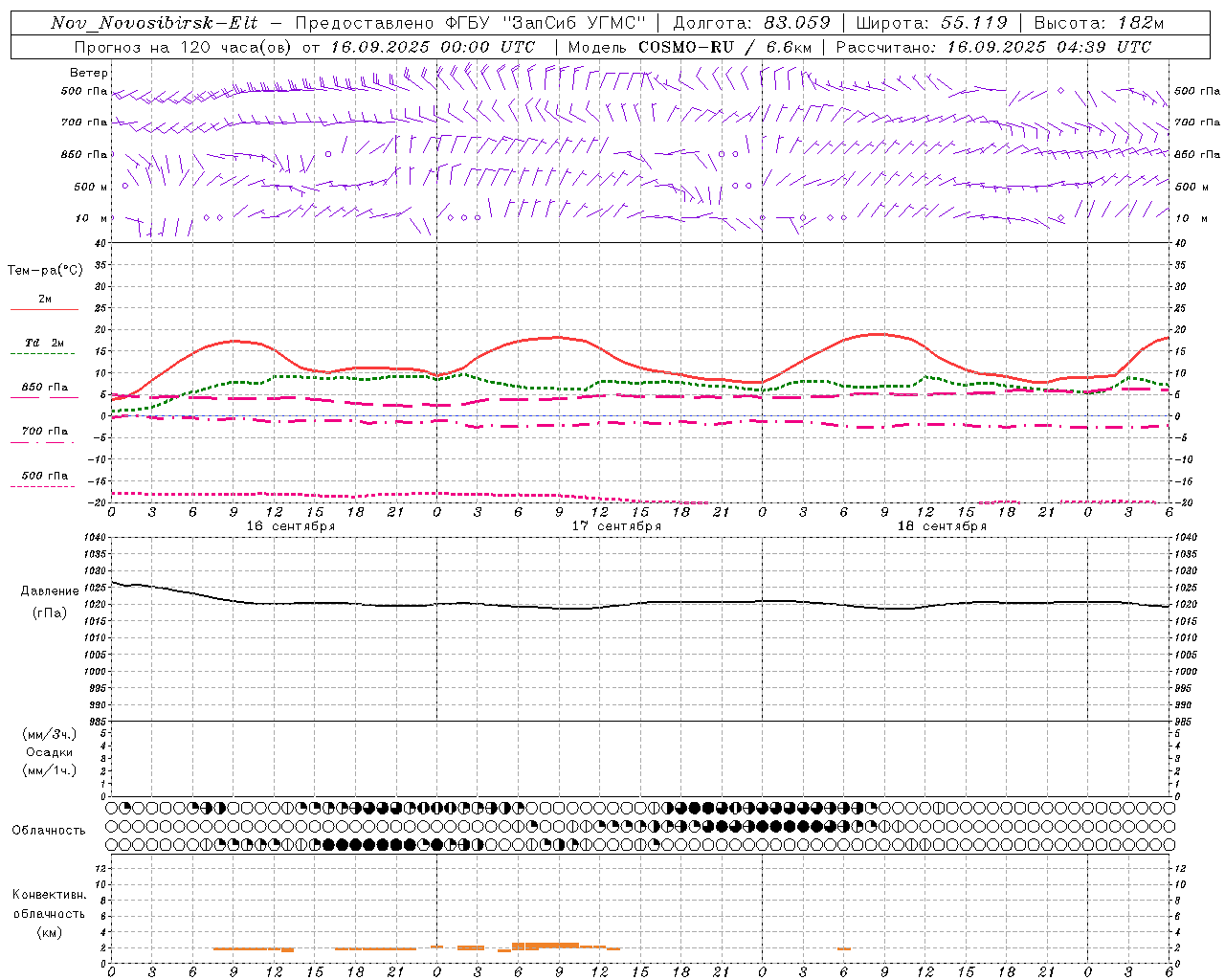Click the 17 сентября date label

[616, 526]
